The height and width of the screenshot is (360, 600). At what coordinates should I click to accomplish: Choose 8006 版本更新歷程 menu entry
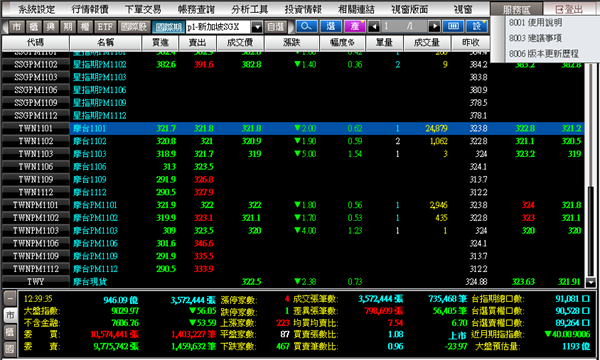tap(543, 54)
